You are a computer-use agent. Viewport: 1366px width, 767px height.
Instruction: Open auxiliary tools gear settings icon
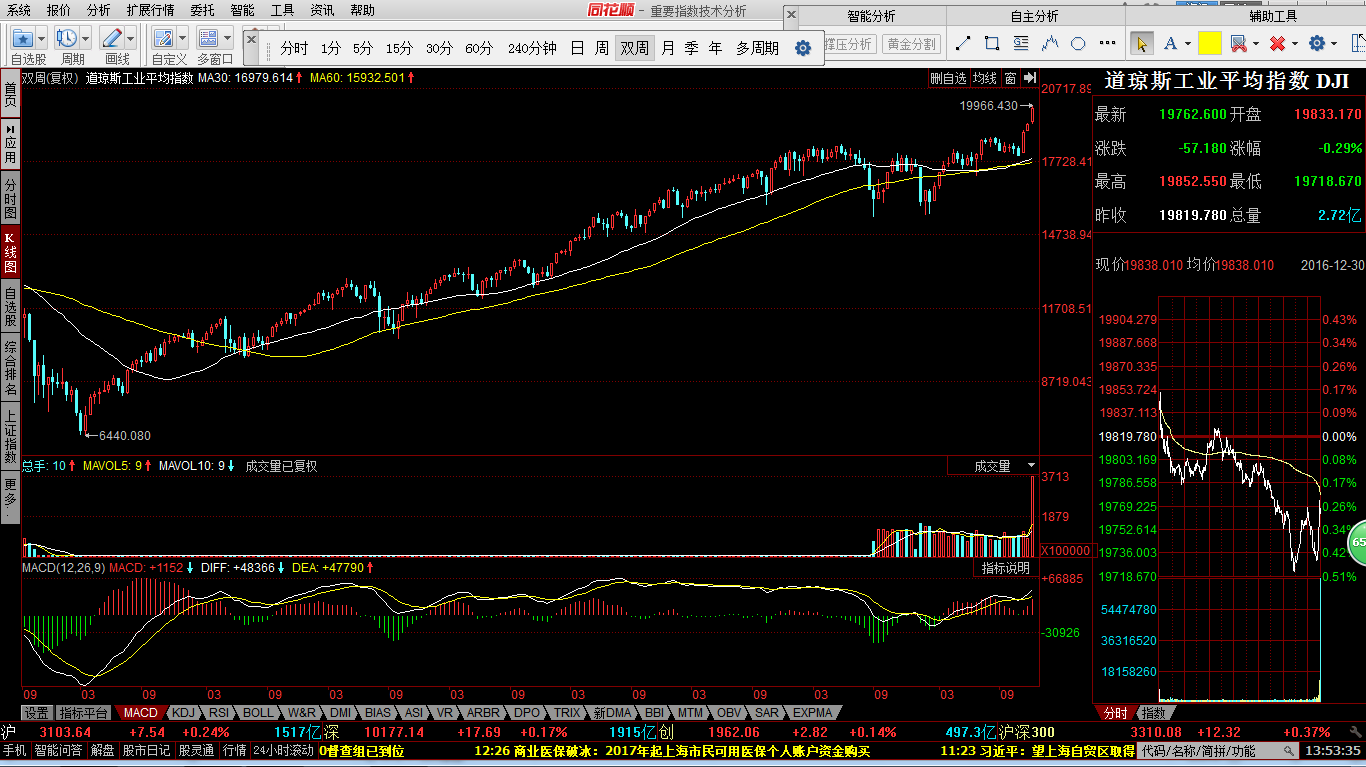tap(1317, 43)
